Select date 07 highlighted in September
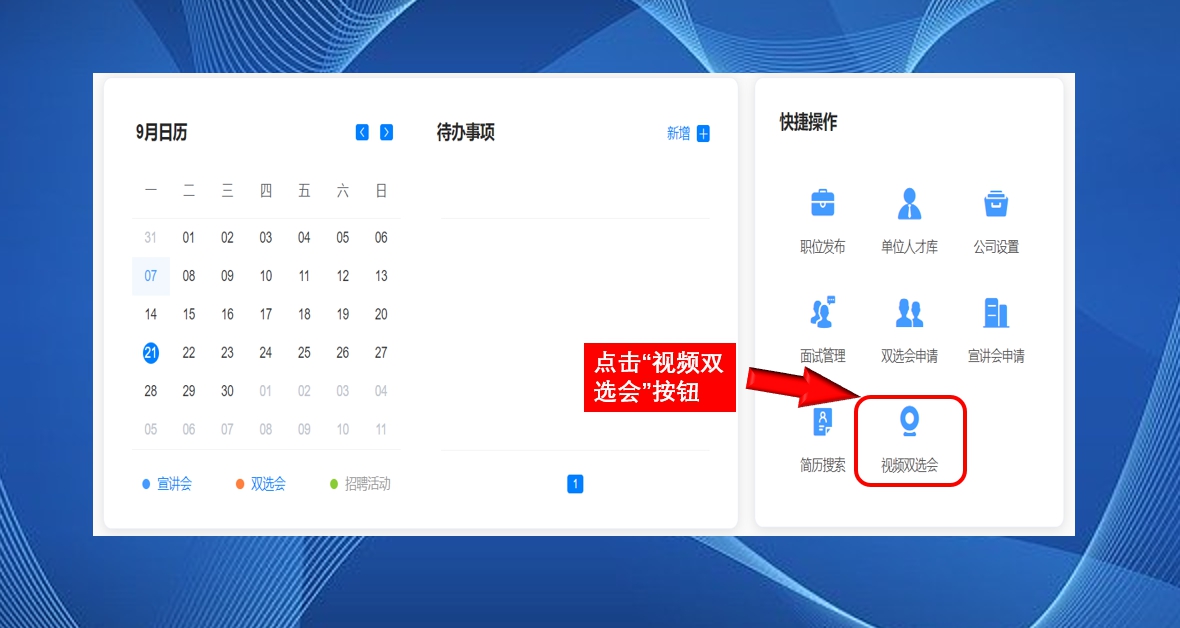 [151, 276]
